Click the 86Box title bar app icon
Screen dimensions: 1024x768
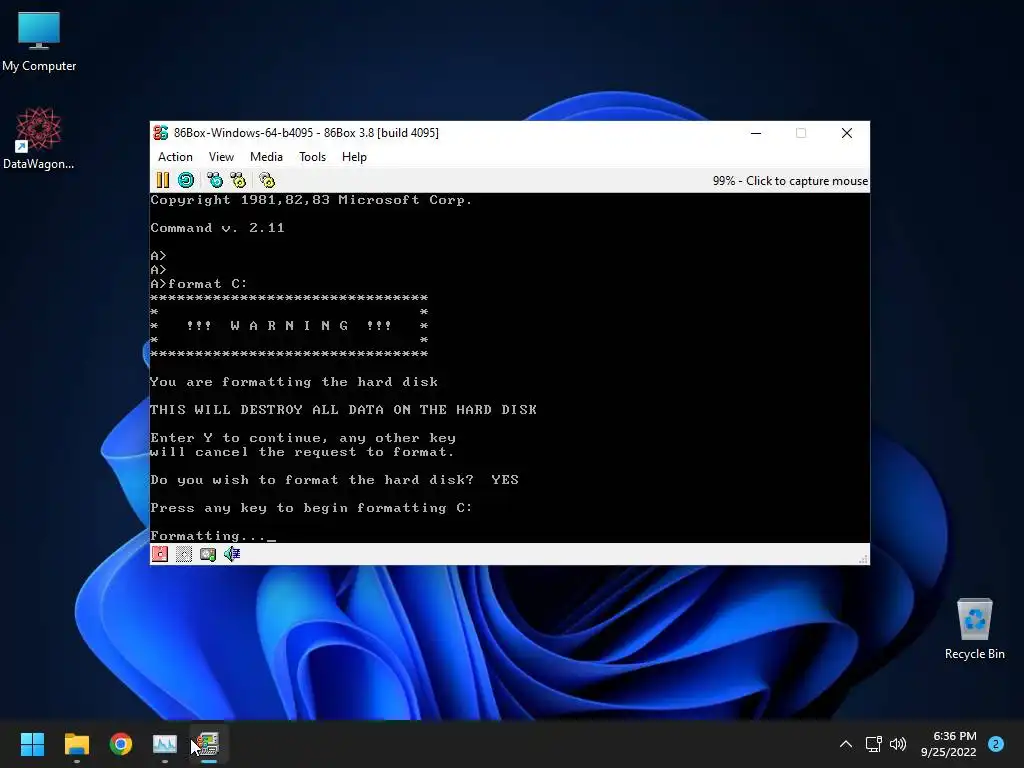pyautogui.click(x=161, y=133)
